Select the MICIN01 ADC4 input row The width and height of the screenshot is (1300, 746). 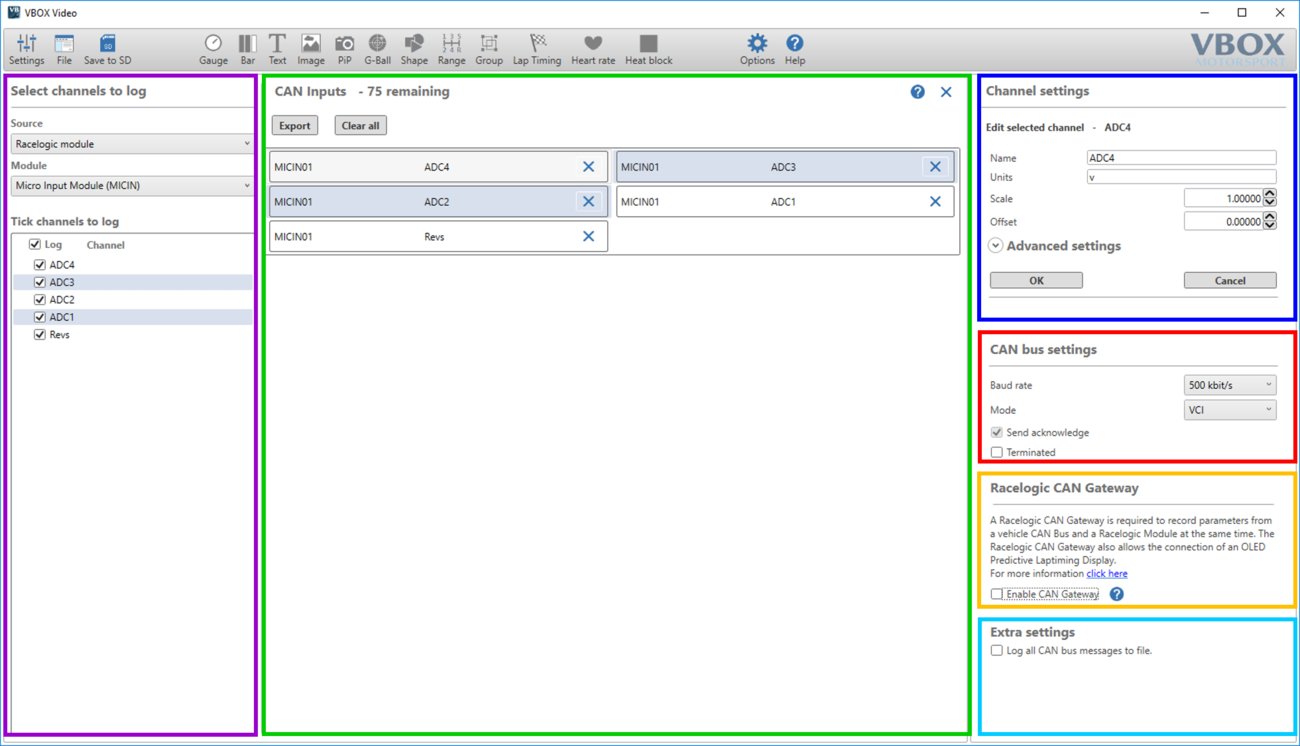pyautogui.click(x=438, y=167)
